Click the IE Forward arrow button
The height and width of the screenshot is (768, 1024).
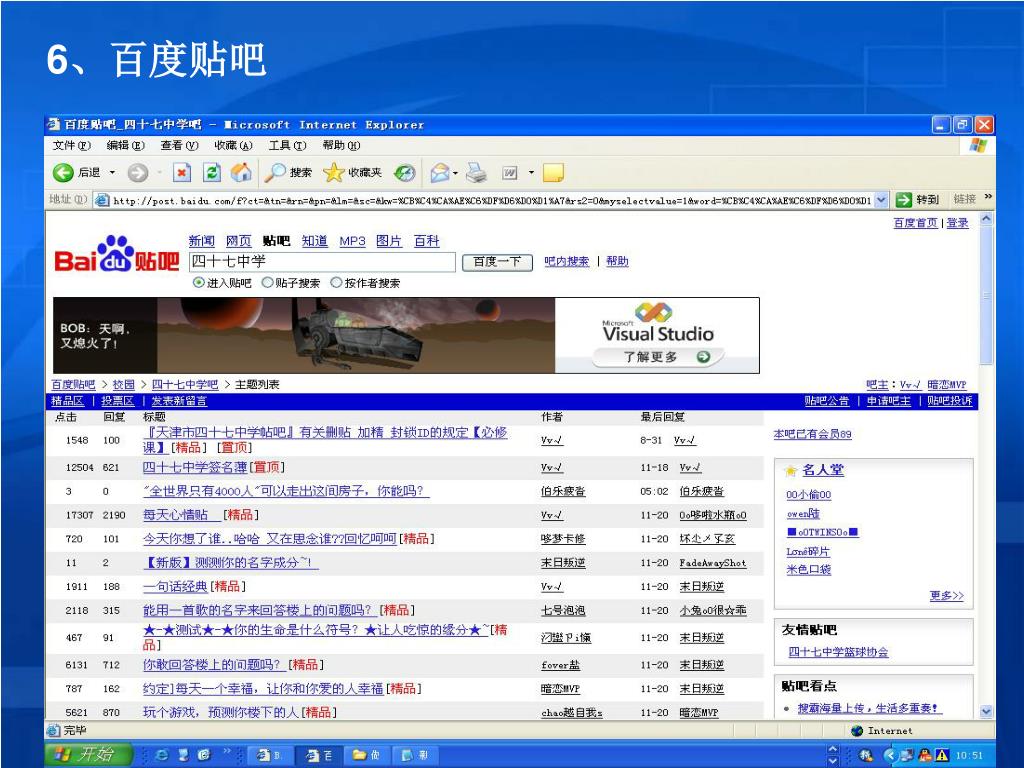click(137, 172)
